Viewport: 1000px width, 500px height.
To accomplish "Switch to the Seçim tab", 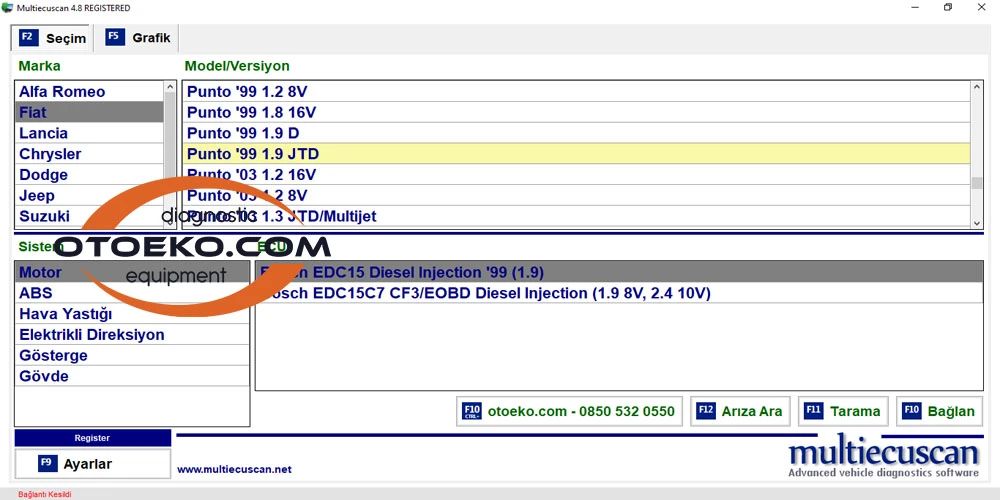I will pyautogui.click(x=52, y=38).
